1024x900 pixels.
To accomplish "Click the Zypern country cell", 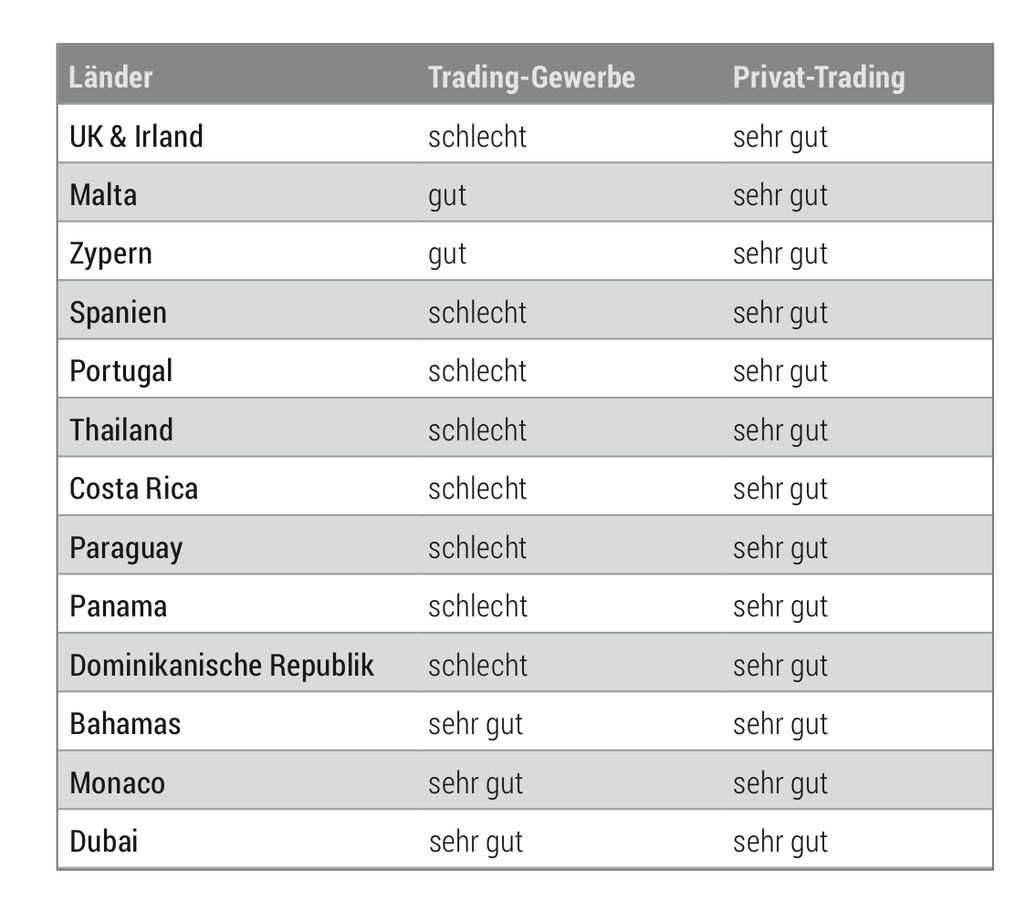I will (110, 255).
